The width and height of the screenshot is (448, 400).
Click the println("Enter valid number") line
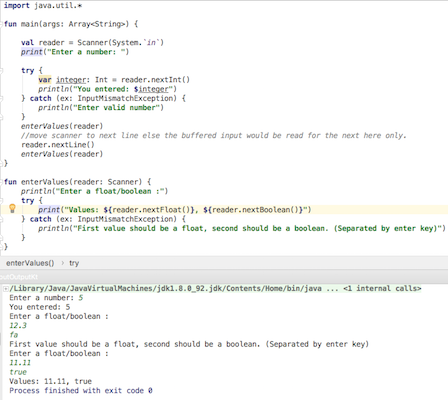click(x=101, y=108)
